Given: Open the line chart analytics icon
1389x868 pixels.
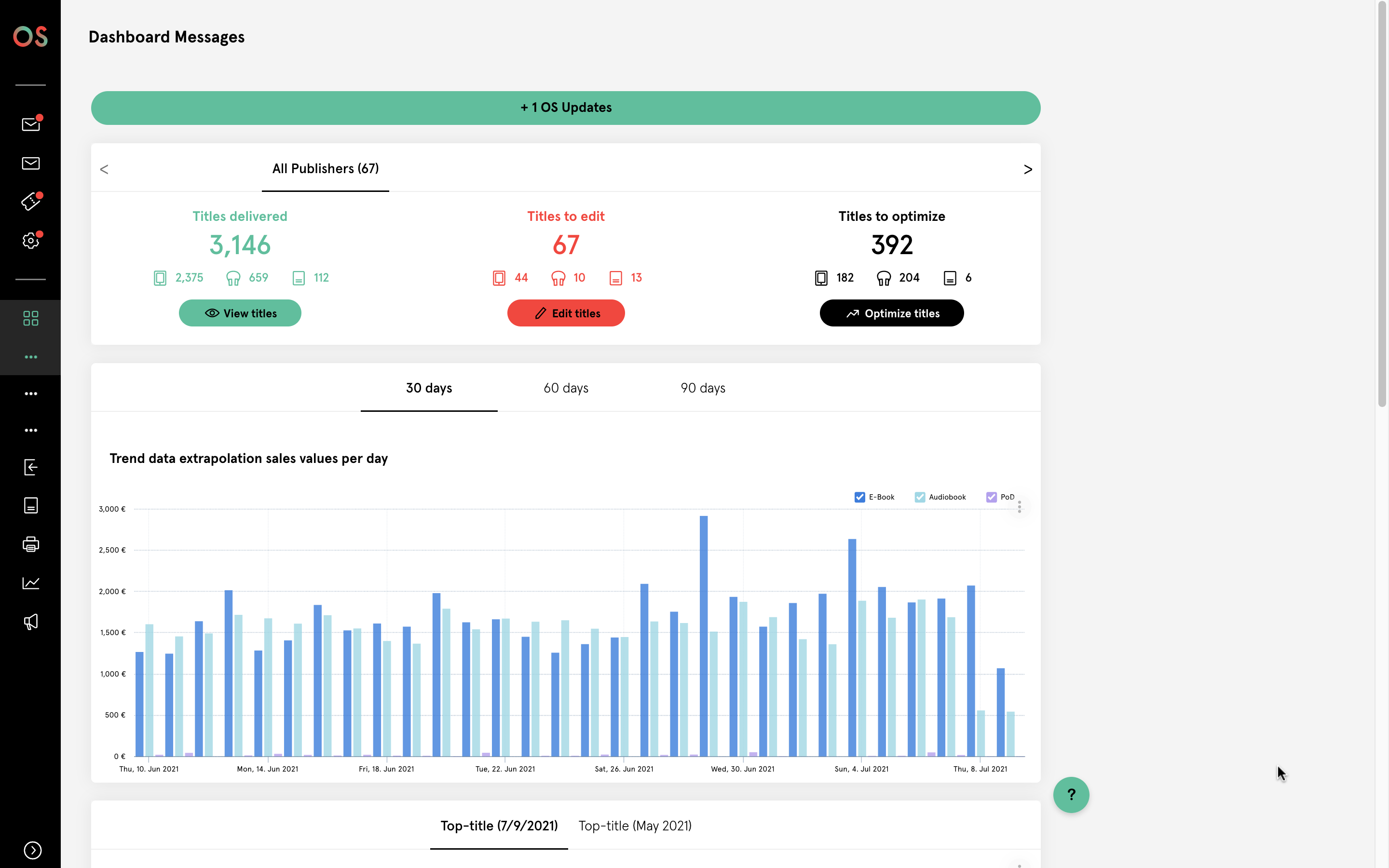Looking at the screenshot, I should [31, 583].
